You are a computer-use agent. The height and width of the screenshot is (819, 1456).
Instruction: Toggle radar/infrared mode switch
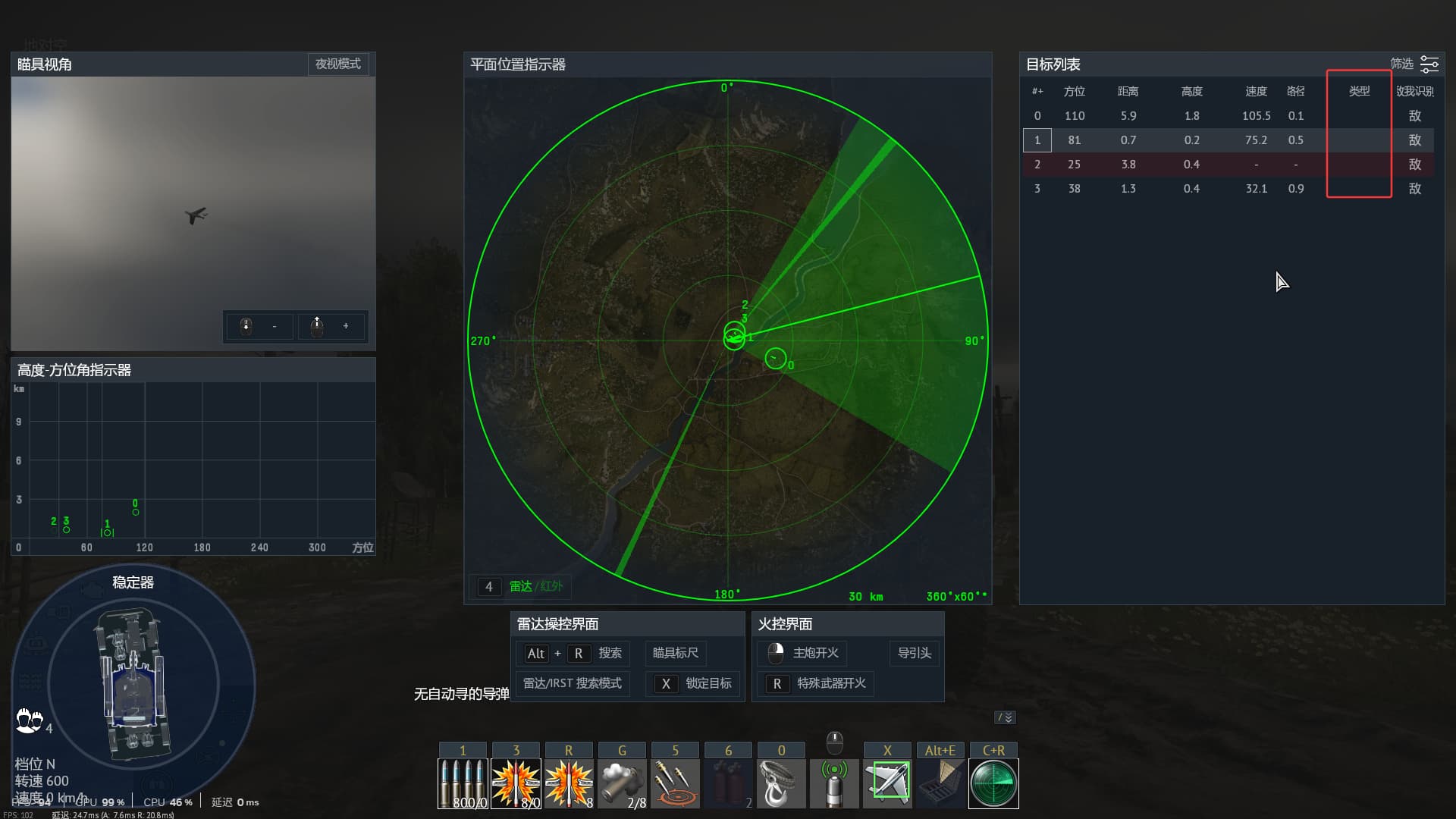(535, 586)
